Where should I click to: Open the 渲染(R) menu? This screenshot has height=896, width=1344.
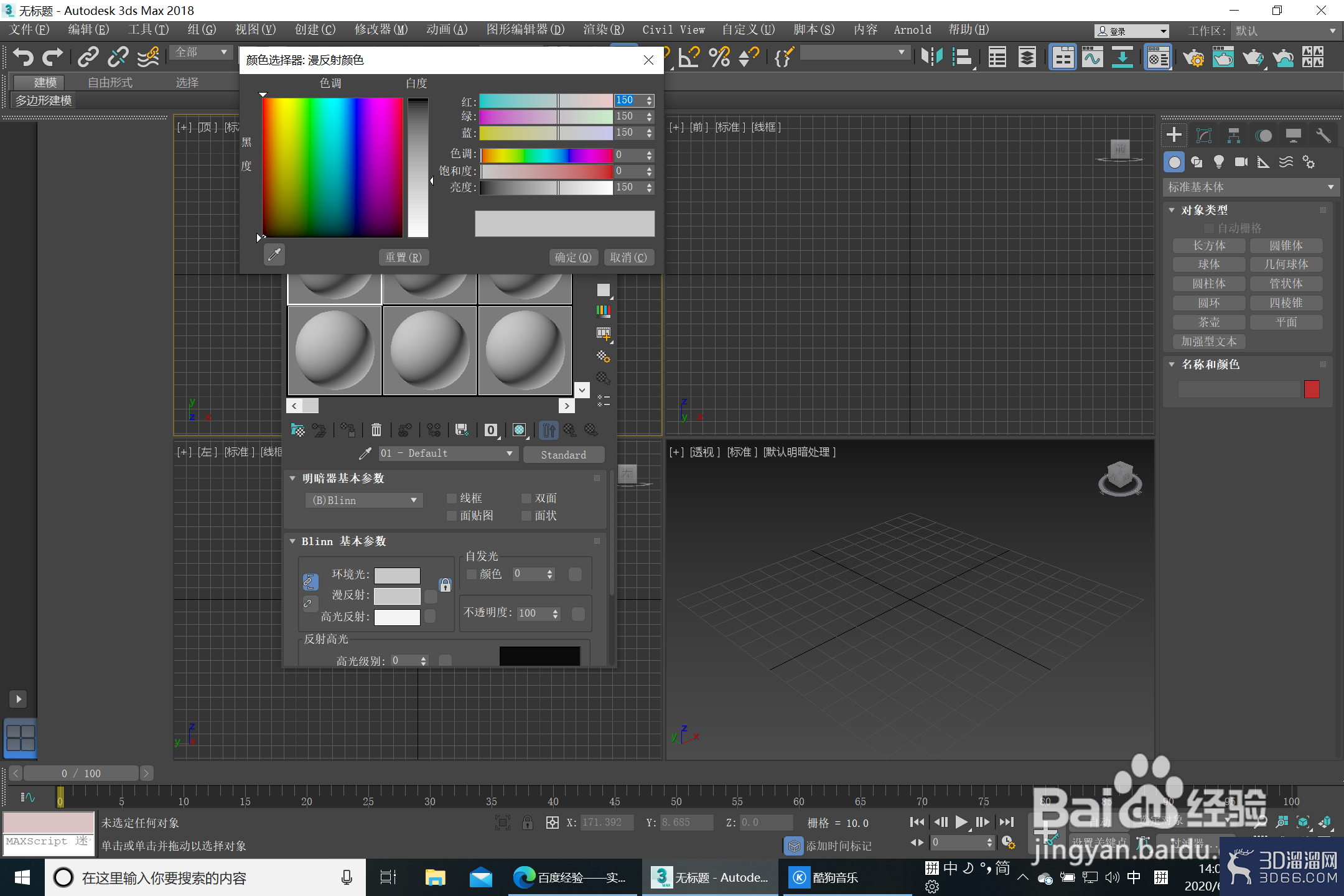coord(603,29)
